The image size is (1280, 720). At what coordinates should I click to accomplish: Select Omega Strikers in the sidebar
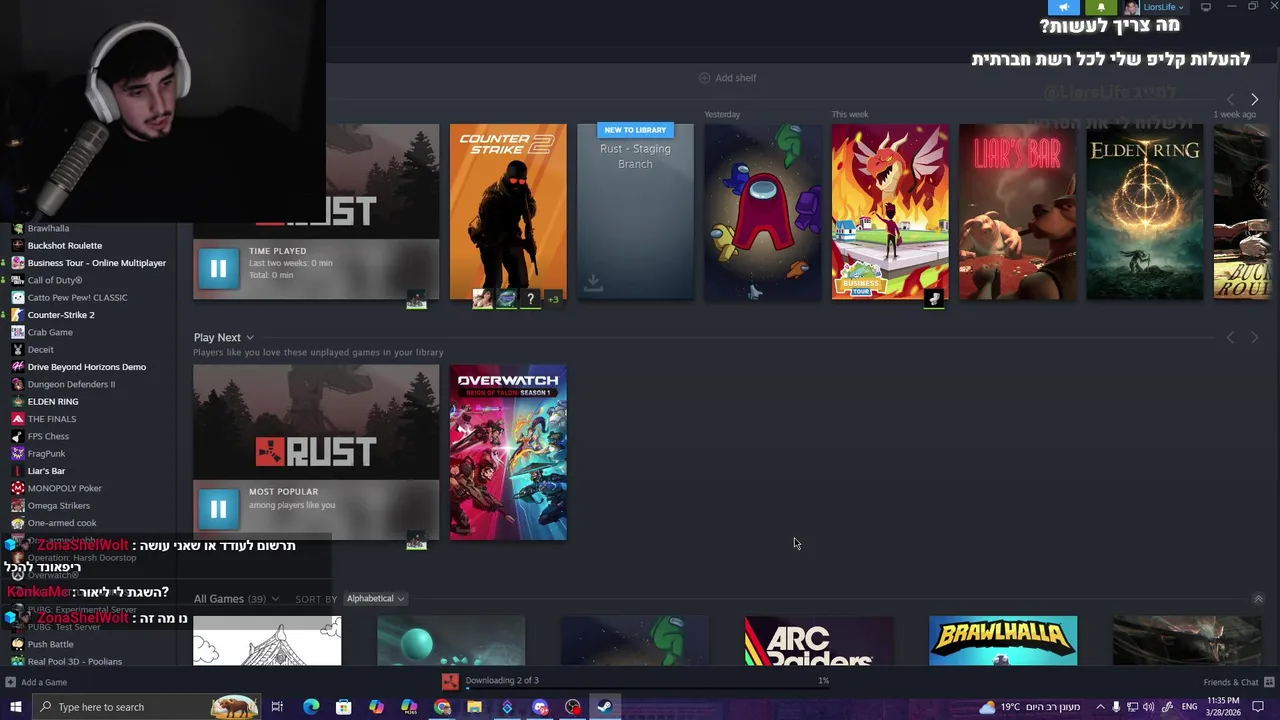pyautogui.click(x=59, y=505)
